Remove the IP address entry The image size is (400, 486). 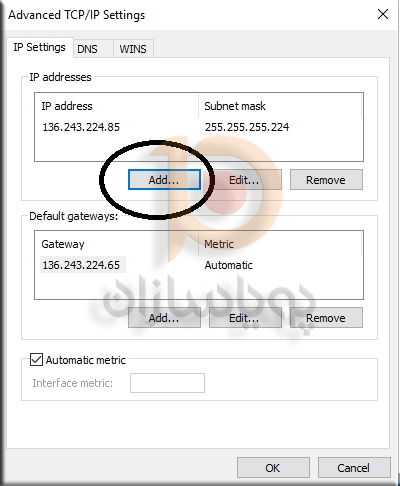pyautogui.click(x=326, y=180)
